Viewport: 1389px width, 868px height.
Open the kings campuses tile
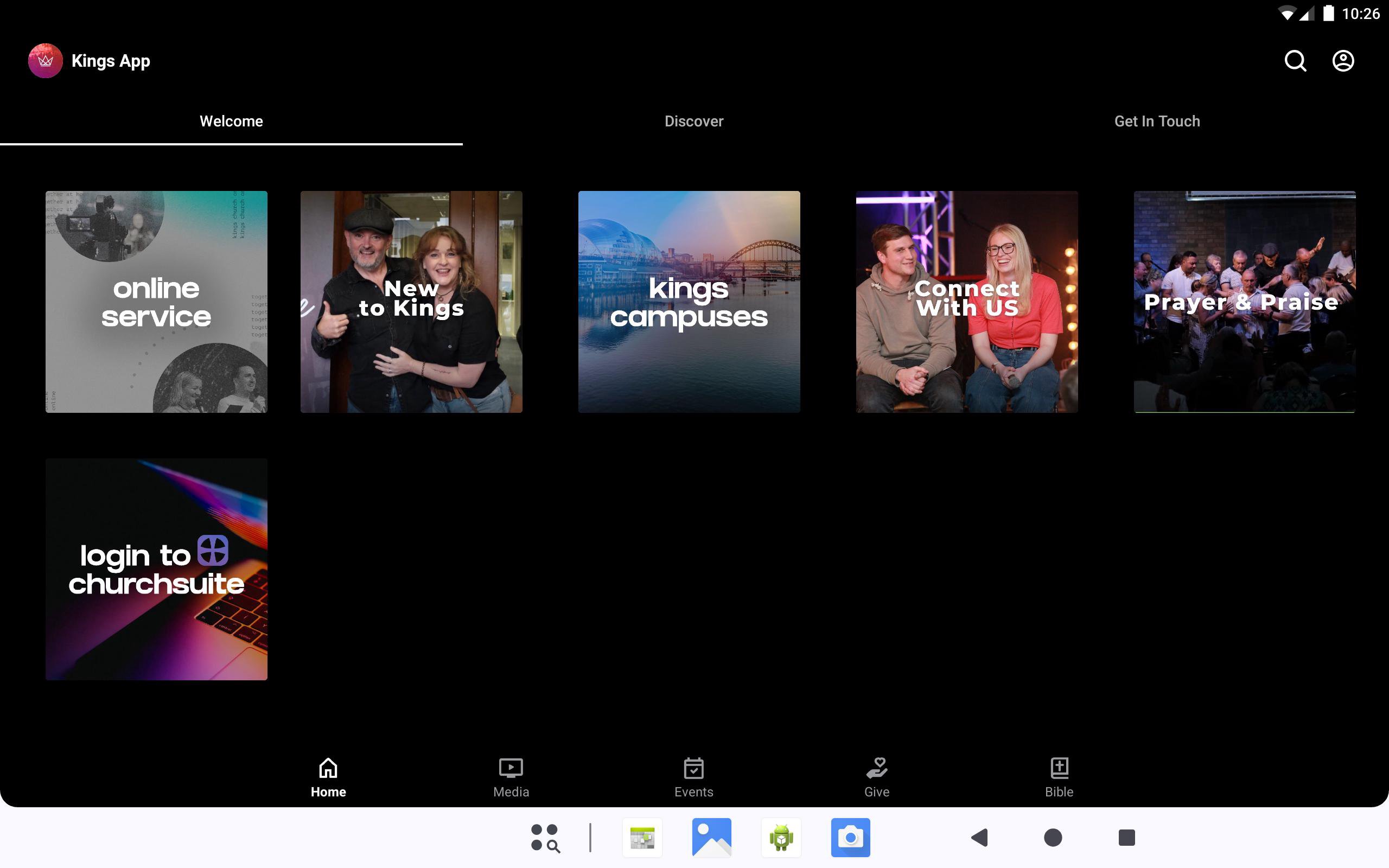[689, 302]
